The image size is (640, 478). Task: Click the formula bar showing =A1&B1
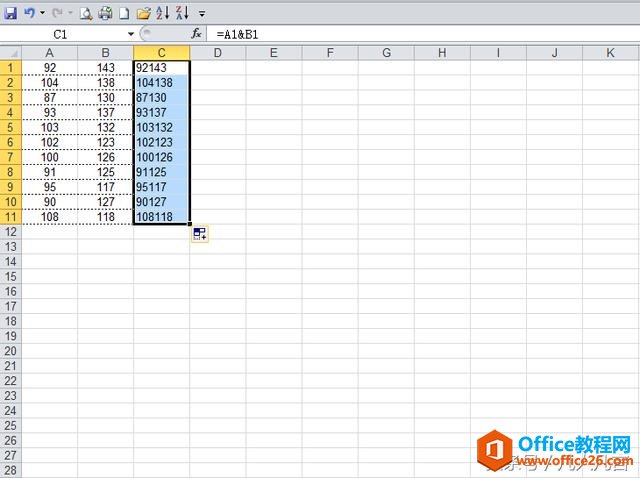coord(424,34)
